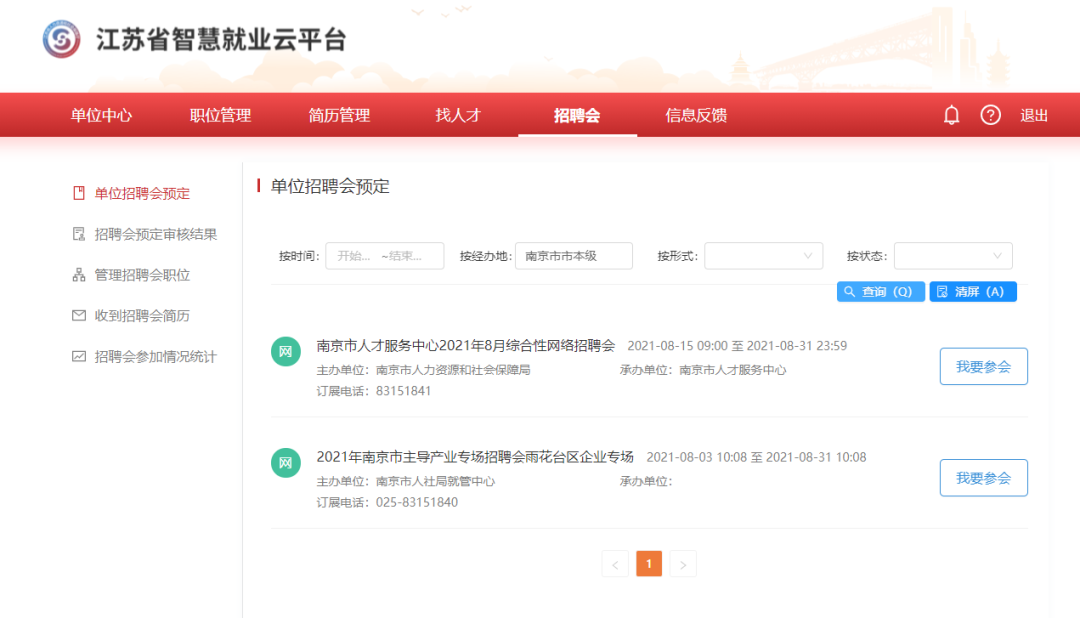The height and width of the screenshot is (618, 1080).
Task: Click the 招聘会参加情况统计 chart icon
Action: point(79,356)
